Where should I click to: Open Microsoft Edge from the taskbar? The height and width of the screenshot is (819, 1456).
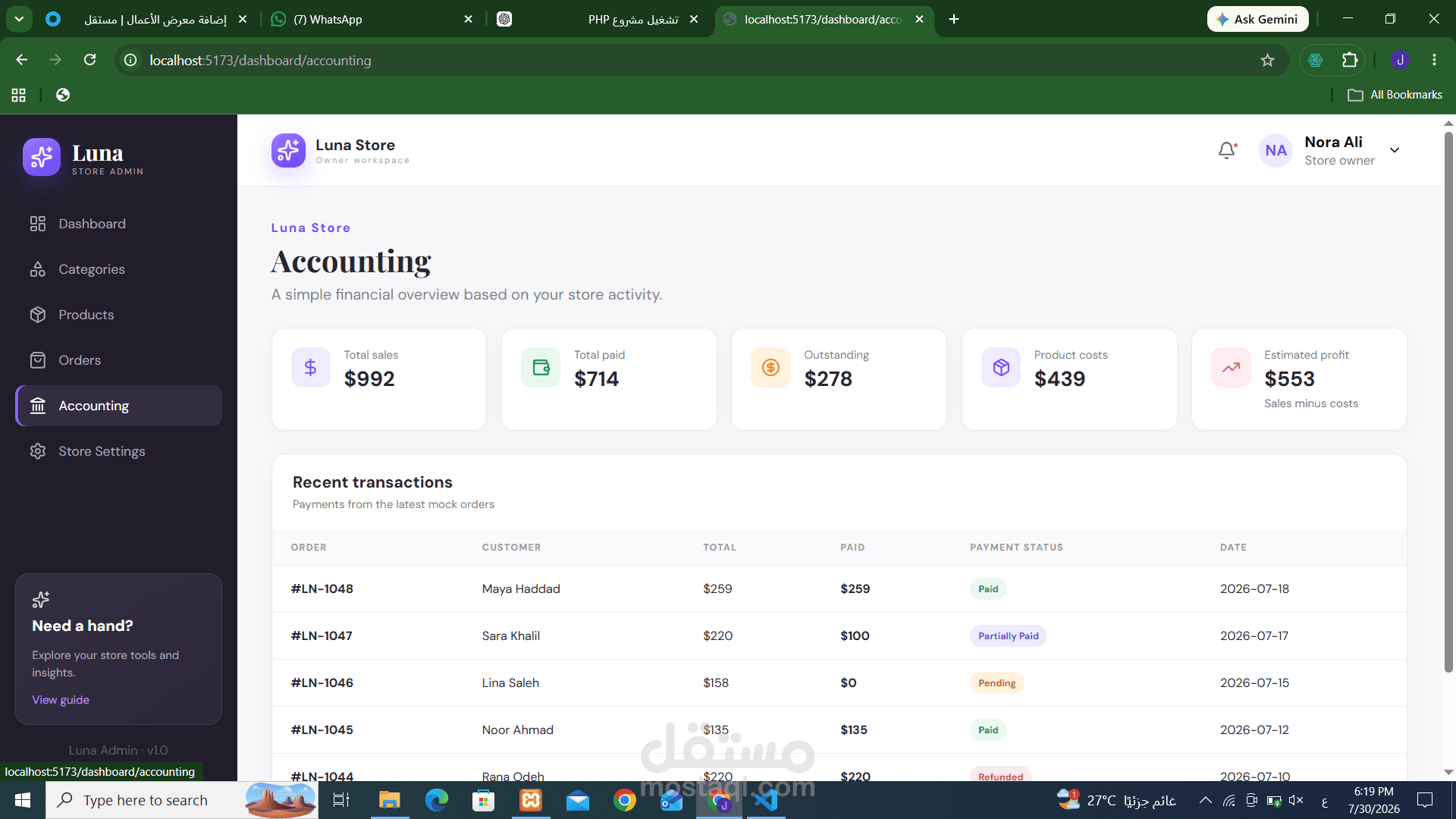pos(437,800)
